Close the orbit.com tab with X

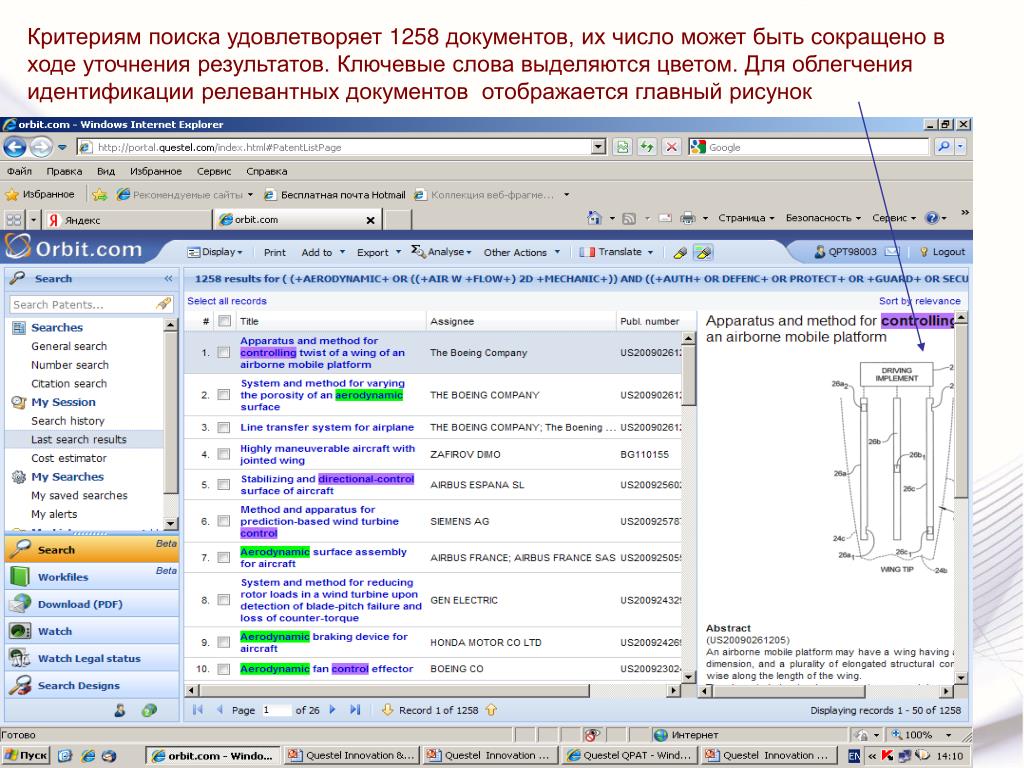[370, 220]
